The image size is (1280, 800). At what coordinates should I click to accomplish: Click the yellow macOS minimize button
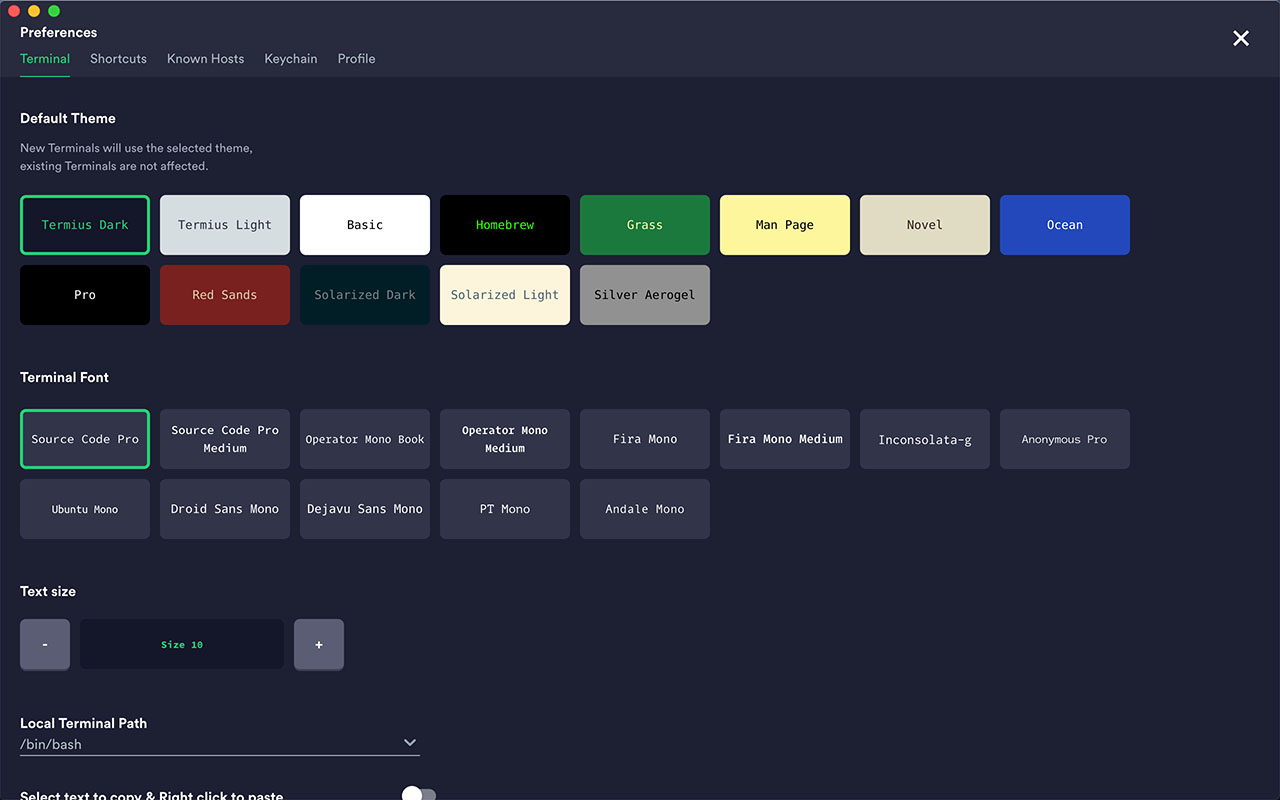tap(34, 11)
